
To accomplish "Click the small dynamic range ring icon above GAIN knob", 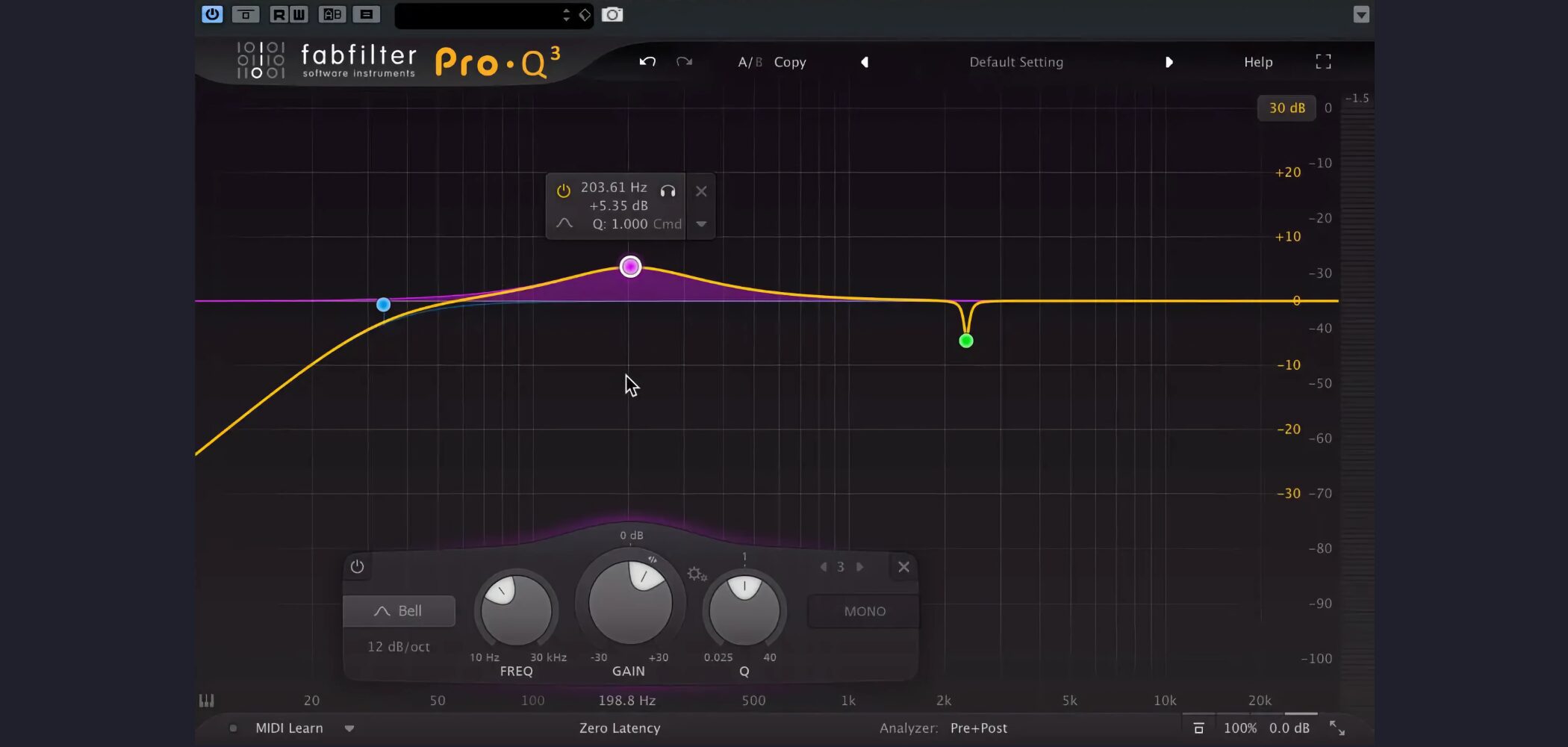I will point(653,560).
